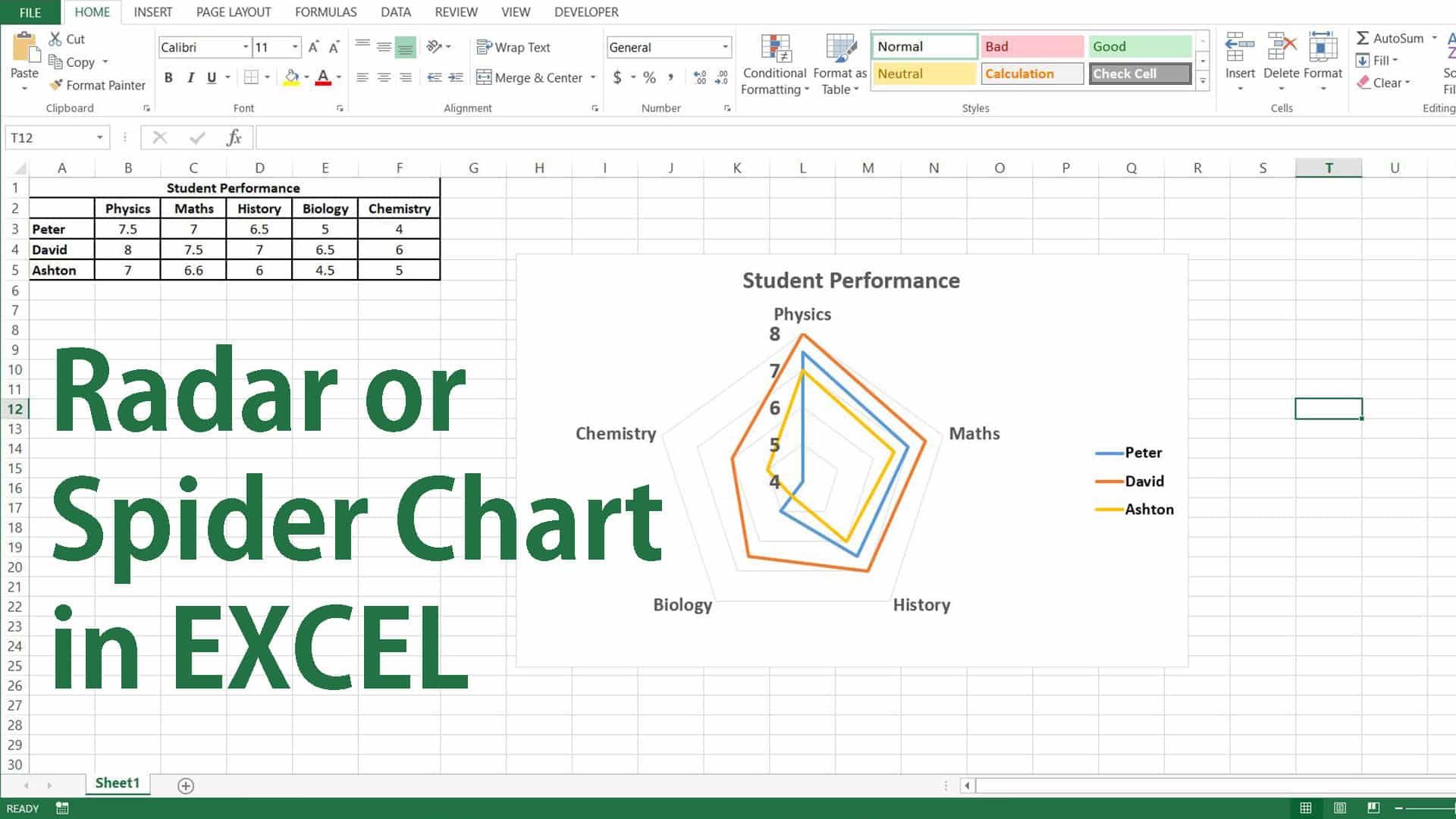Select the INSERT ribbon tab
Image resolution: width=1456 pixels, height=819 pixels.
[x=152, y=11]
